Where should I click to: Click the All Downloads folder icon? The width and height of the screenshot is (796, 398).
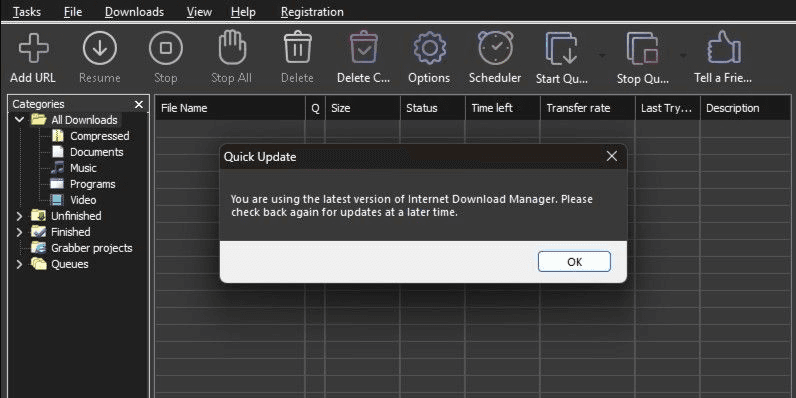(39, 120)
